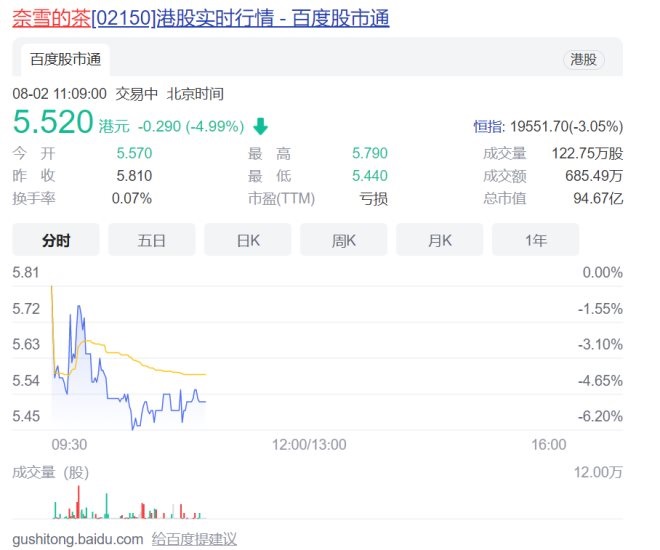Screen dimensions: 660x550
Task: Open the 给百度提建议 feedback link
Action: 194,539
